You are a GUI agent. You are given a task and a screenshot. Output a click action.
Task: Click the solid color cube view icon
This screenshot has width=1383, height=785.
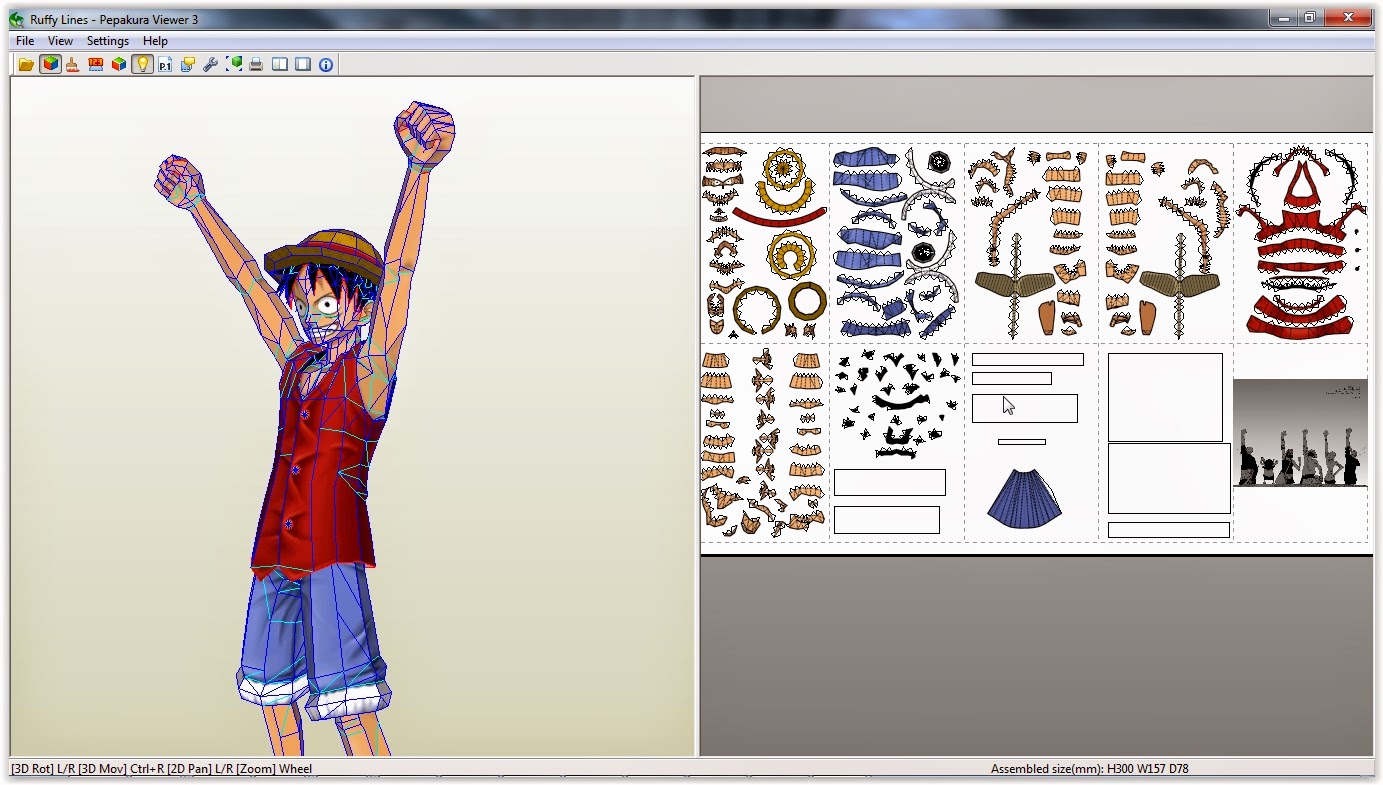(118, 64)
